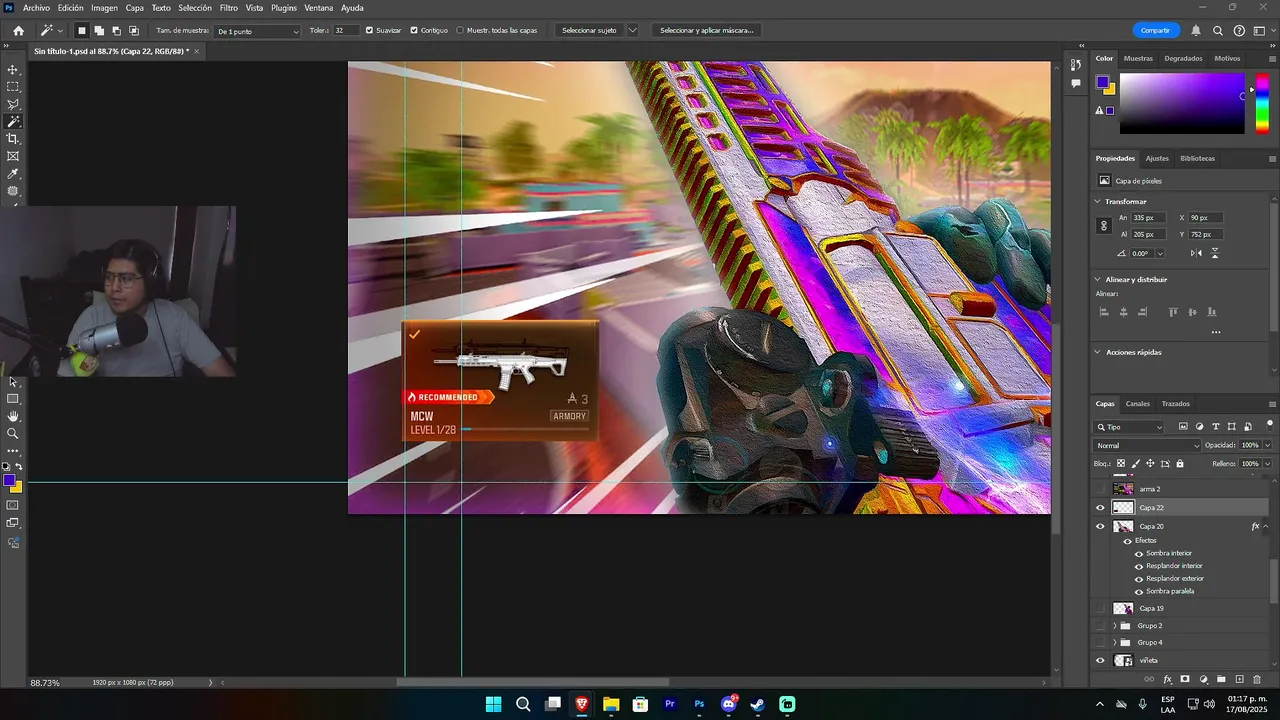The width and height of the screenshot is (1280, 720).
Task: Toggle Contiguo checkbox
Action: click(414, 30)
